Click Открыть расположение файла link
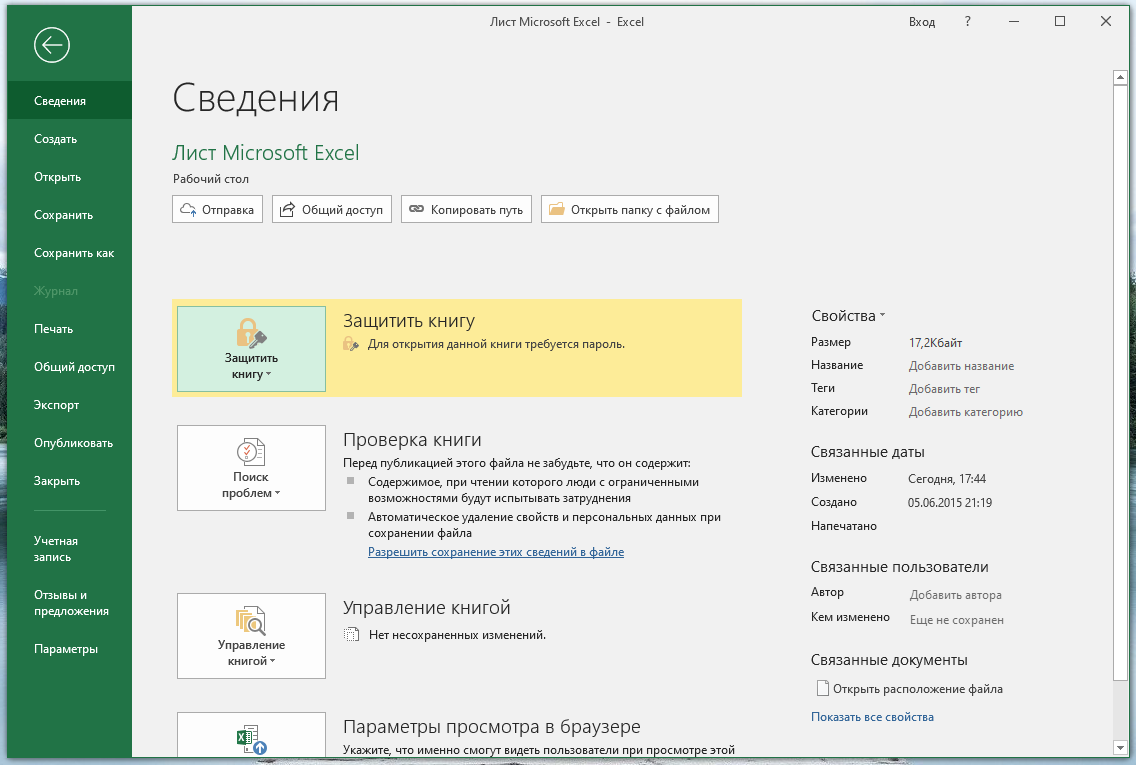The width and height of the screenshot is (1136, 765). 918,689
